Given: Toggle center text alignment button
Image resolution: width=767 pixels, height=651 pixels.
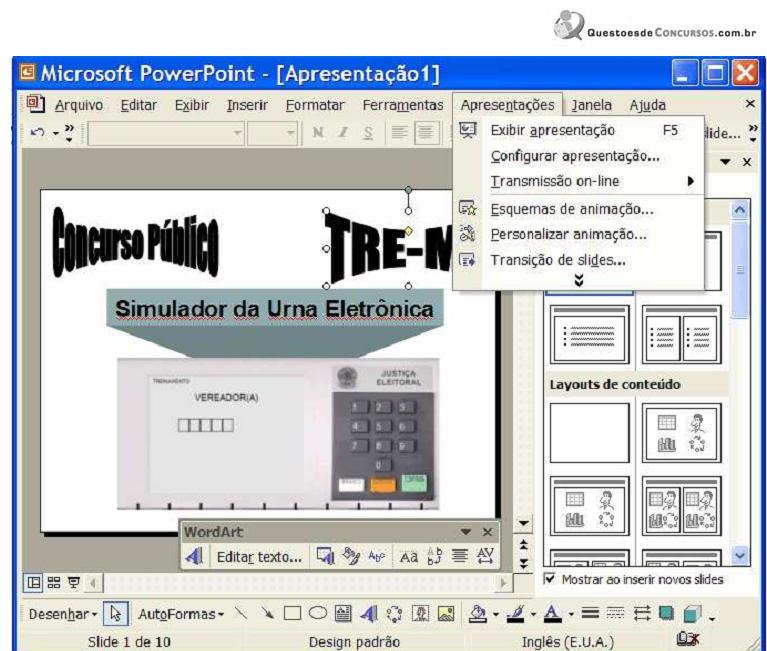Looking at the screenshot, I should coord(426,133).
